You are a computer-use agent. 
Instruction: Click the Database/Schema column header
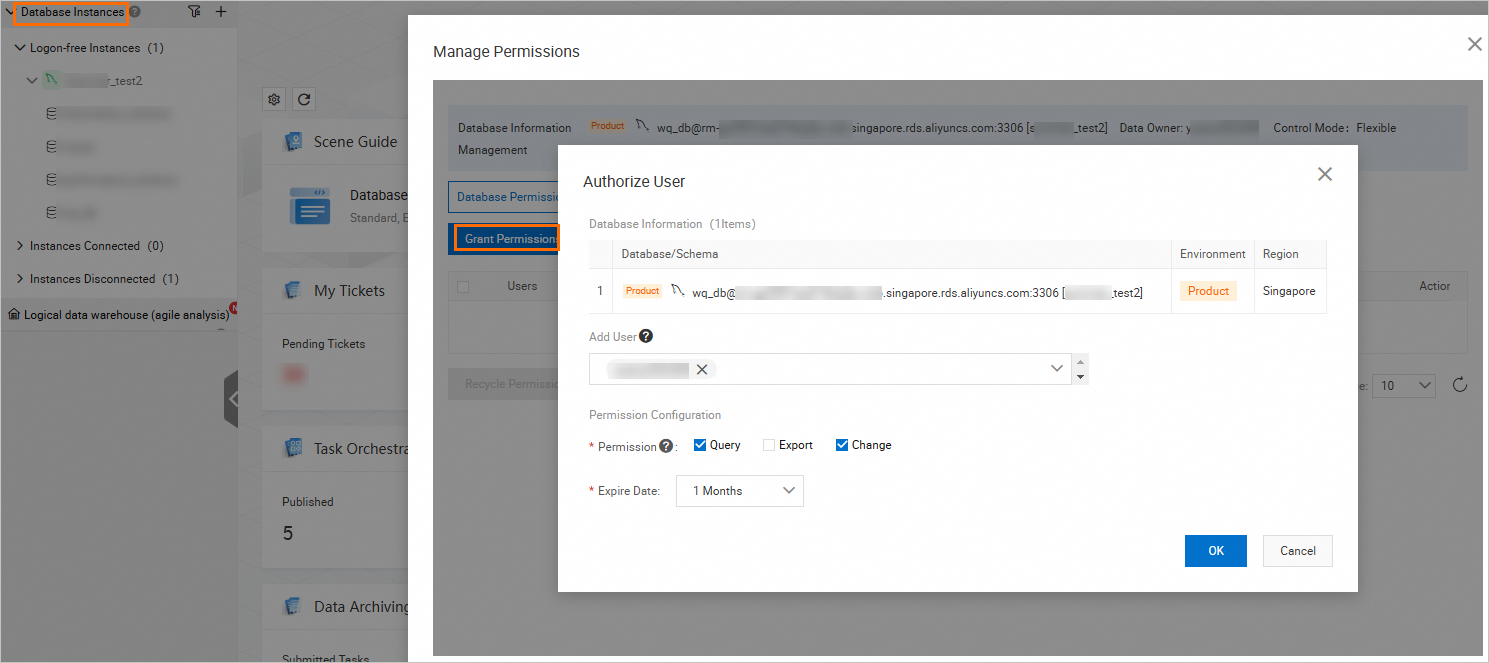tap(670, 254)
